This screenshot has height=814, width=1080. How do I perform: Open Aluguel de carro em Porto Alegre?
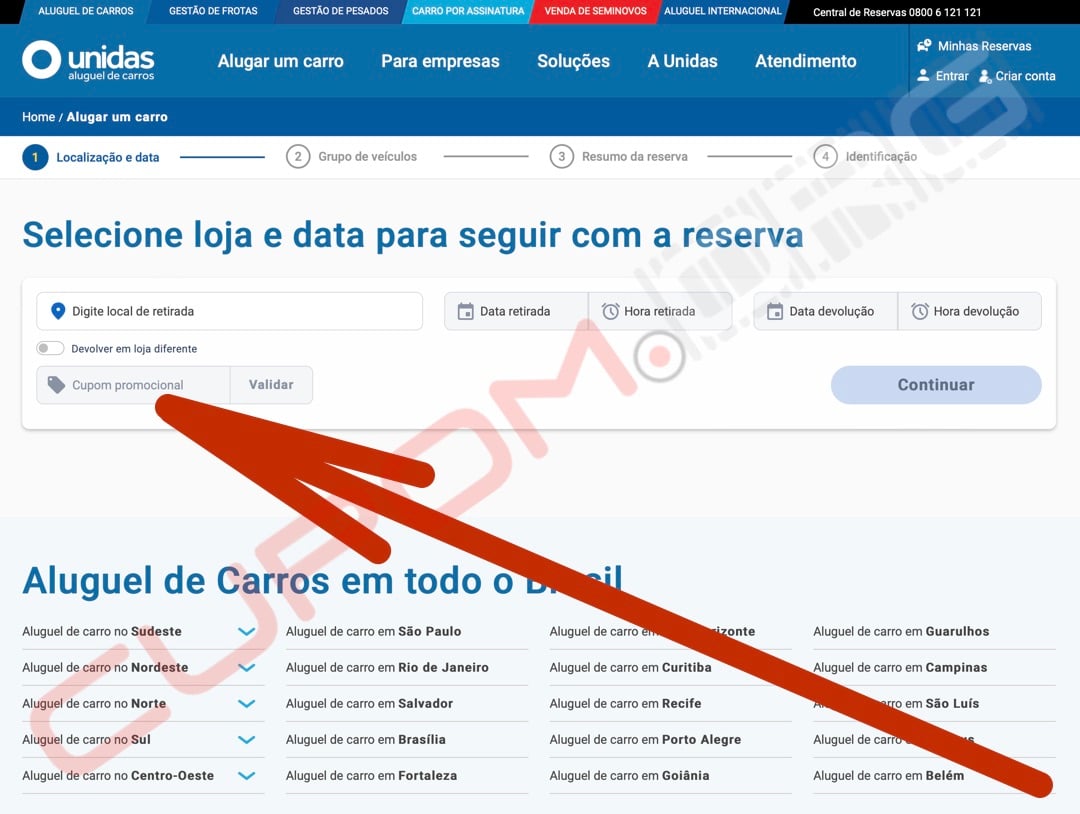(645, 740)
